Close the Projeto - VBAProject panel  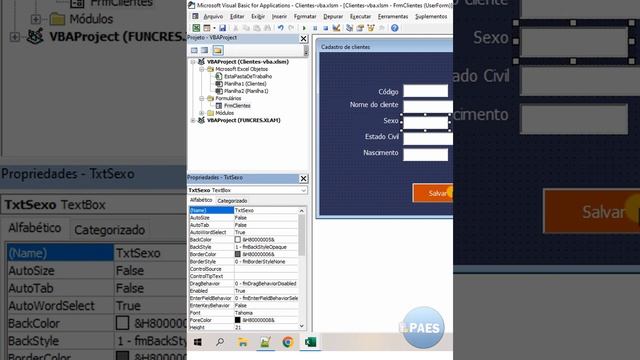[303, 38]
